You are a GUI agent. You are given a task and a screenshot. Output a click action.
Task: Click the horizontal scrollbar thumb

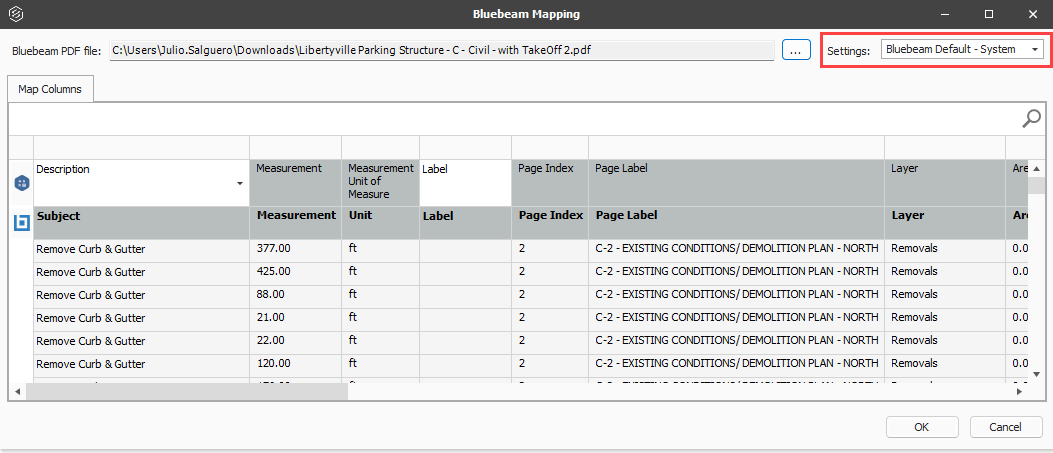coord(186,391)
